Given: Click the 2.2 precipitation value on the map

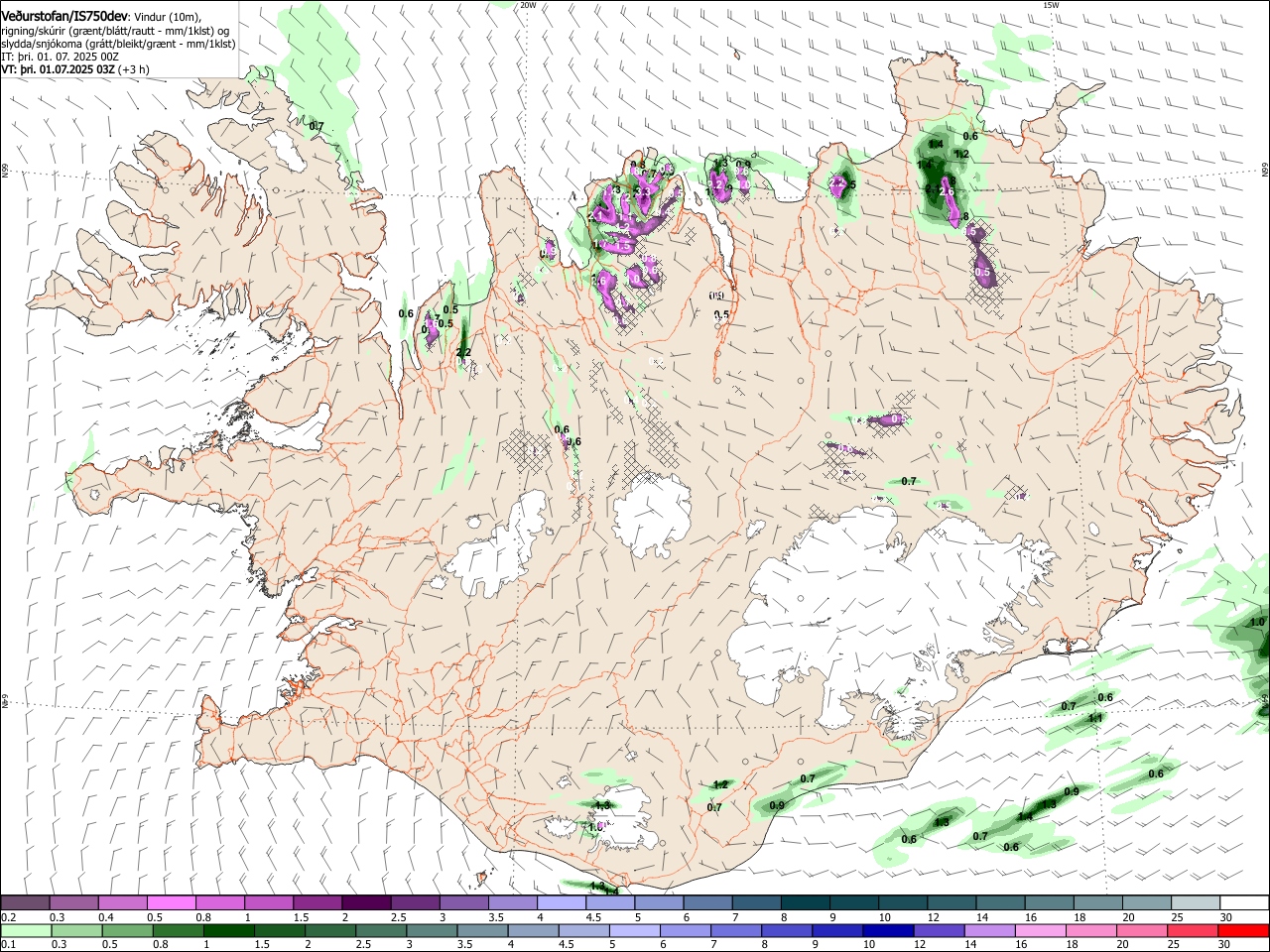Looking at the screenshot, I should (463, 353).
